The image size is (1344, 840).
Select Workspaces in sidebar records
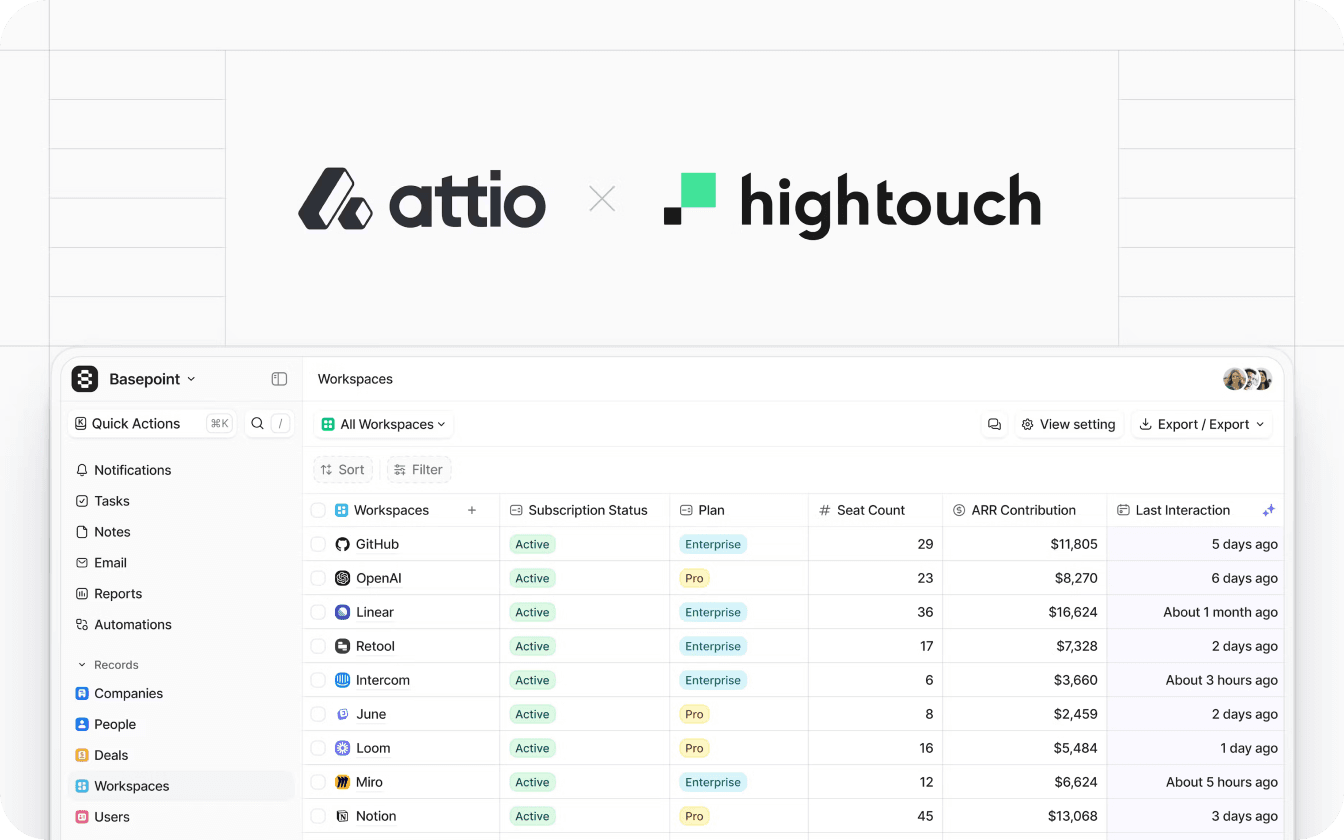[181, 786]
